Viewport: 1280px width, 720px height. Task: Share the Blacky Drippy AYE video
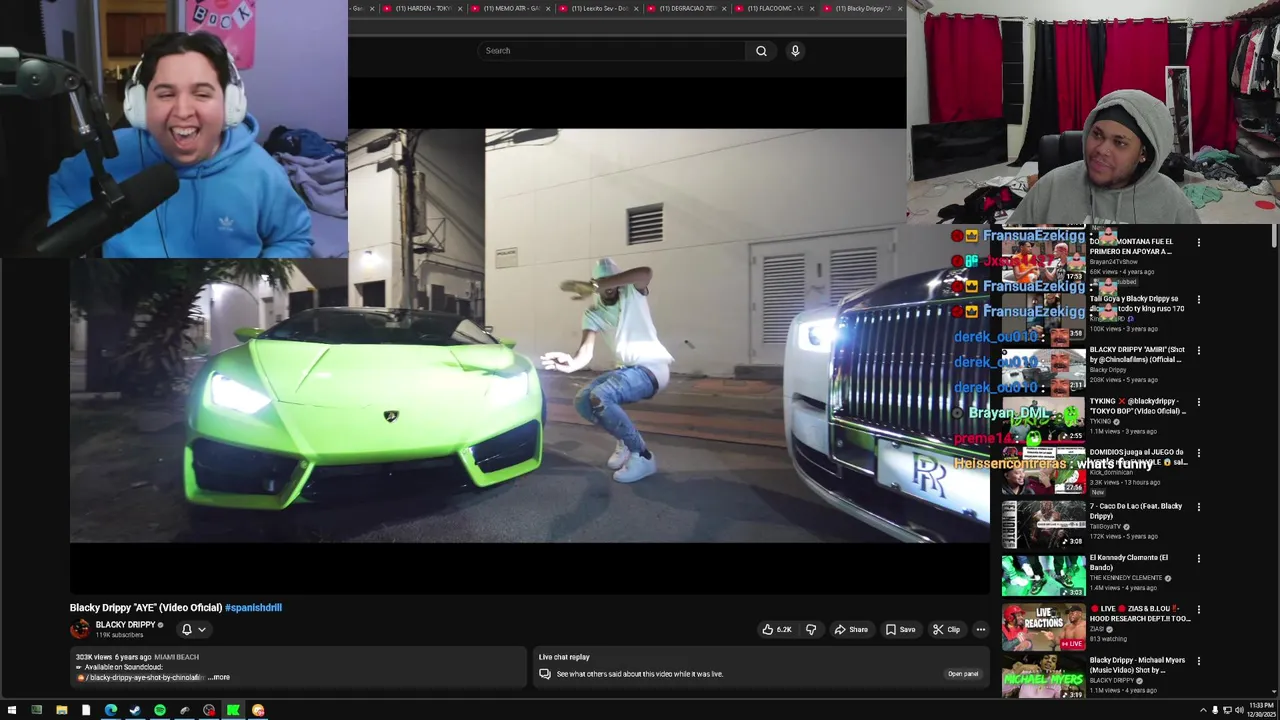tap(851, 630)
